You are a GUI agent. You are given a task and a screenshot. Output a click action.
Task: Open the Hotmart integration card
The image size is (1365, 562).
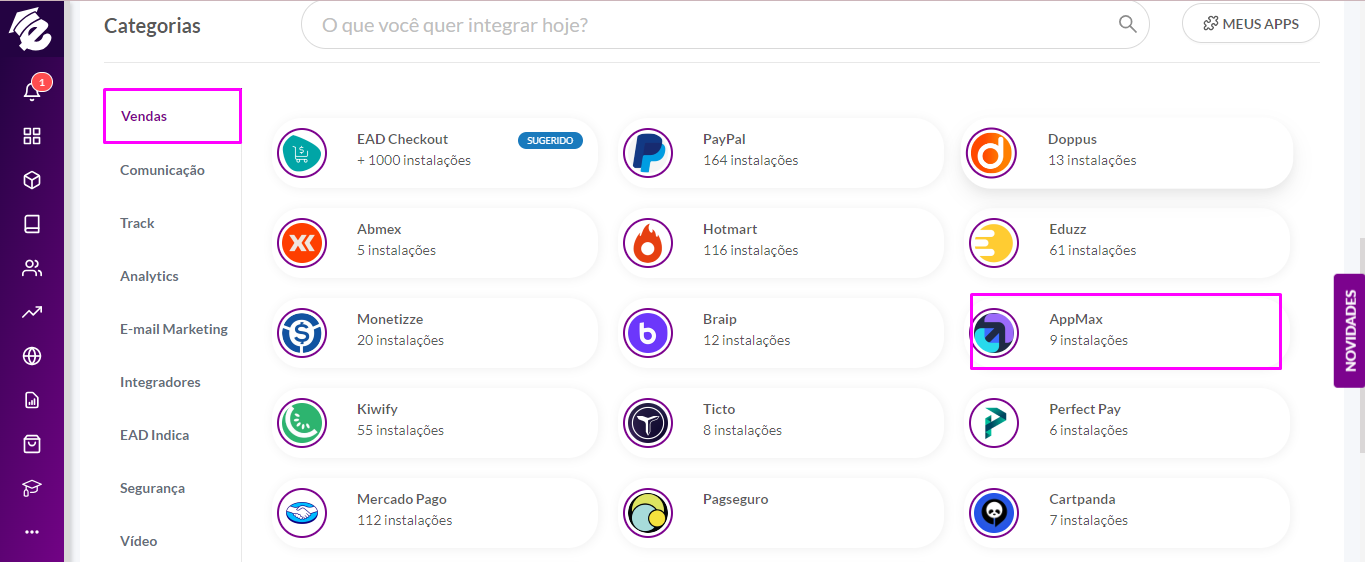click(x=781, y=241)
